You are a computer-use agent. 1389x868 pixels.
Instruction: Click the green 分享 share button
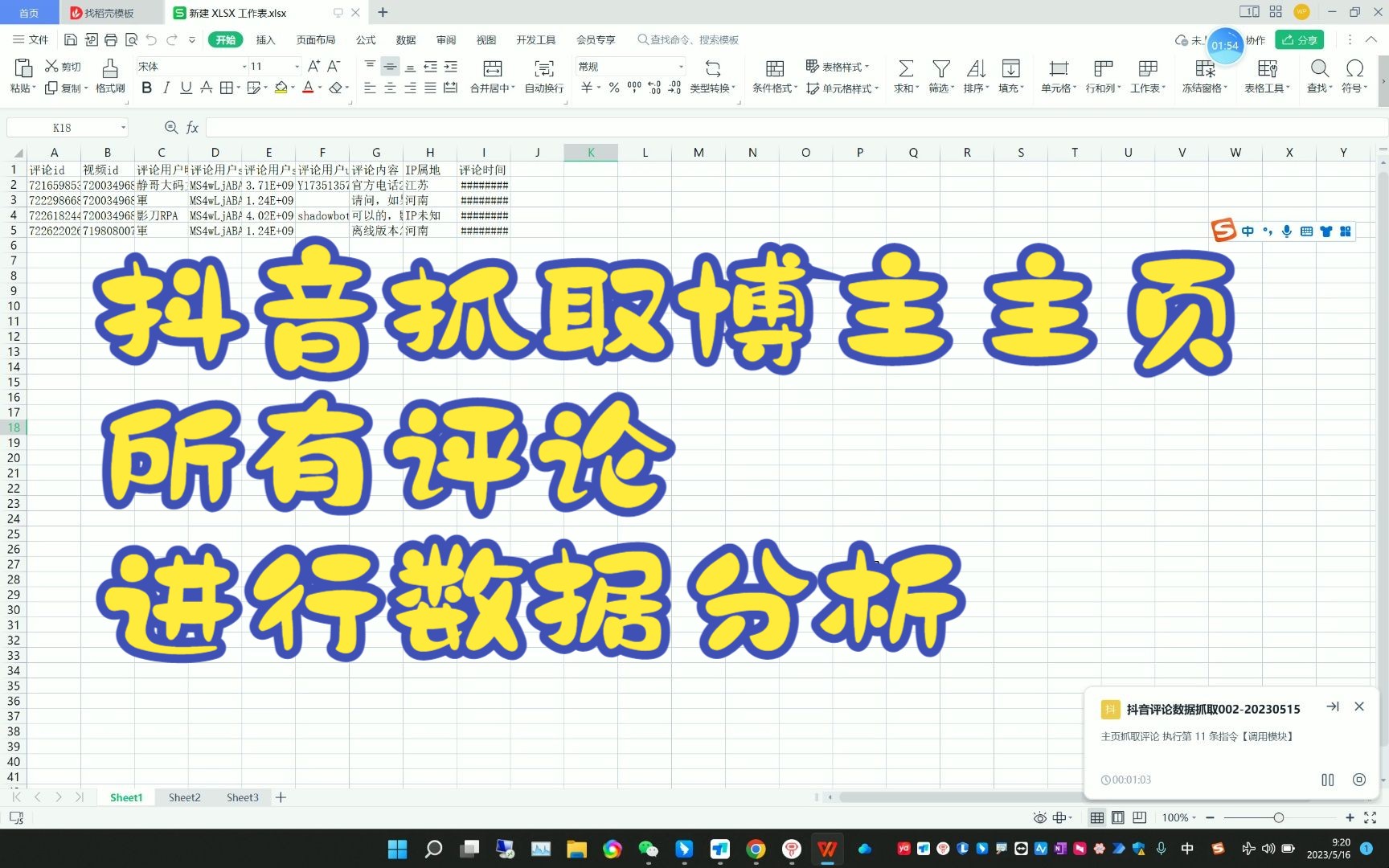1299,39
